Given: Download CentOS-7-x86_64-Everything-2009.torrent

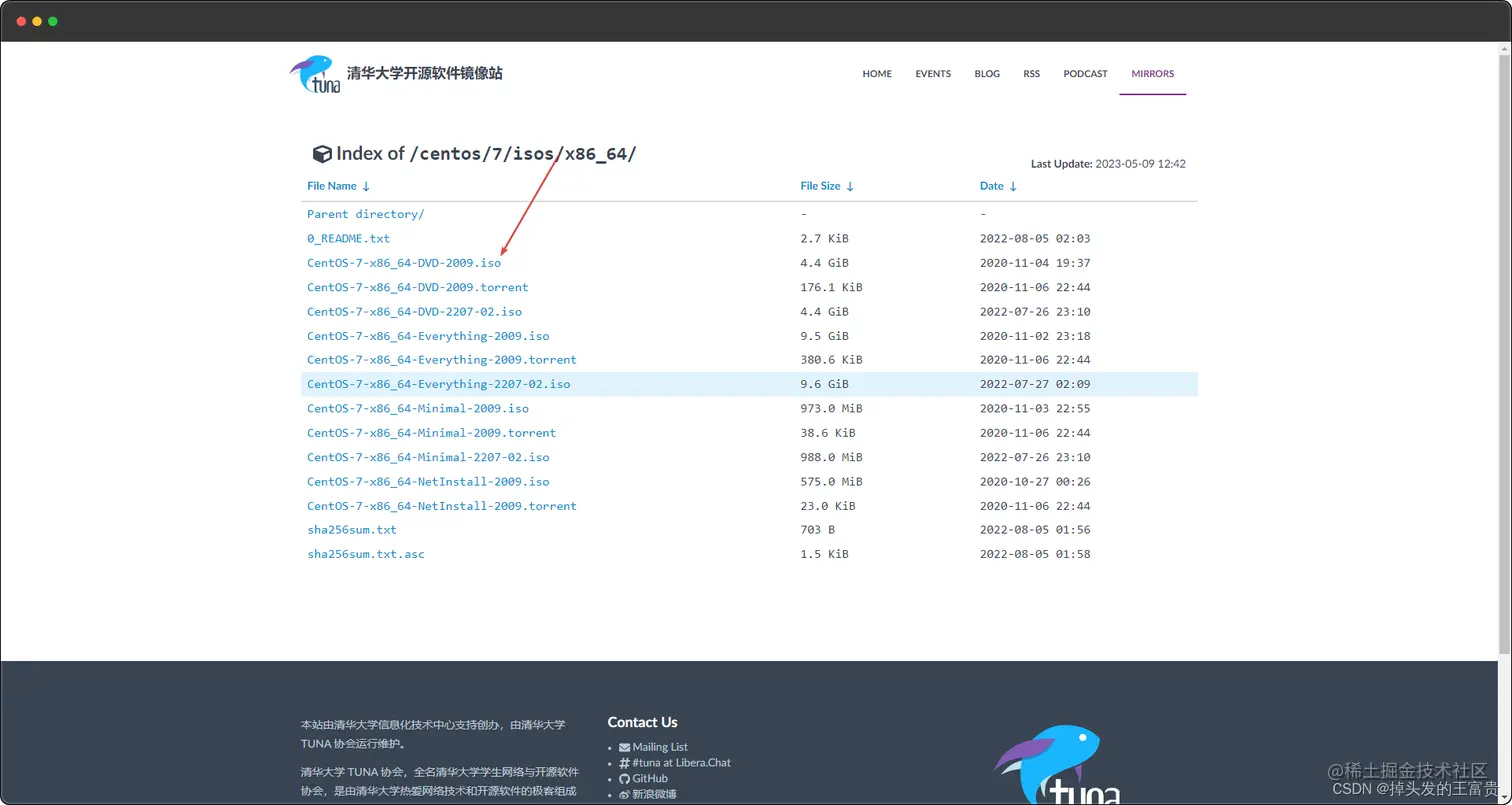Looking at the screenshot, I should coord(441,360).
